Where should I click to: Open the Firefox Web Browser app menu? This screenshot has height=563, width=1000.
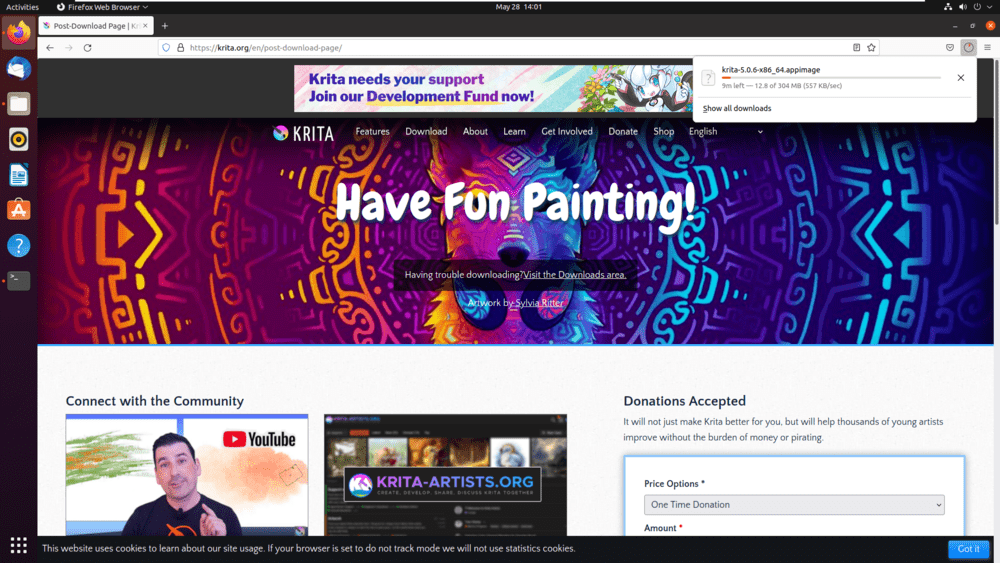(102, 7)
